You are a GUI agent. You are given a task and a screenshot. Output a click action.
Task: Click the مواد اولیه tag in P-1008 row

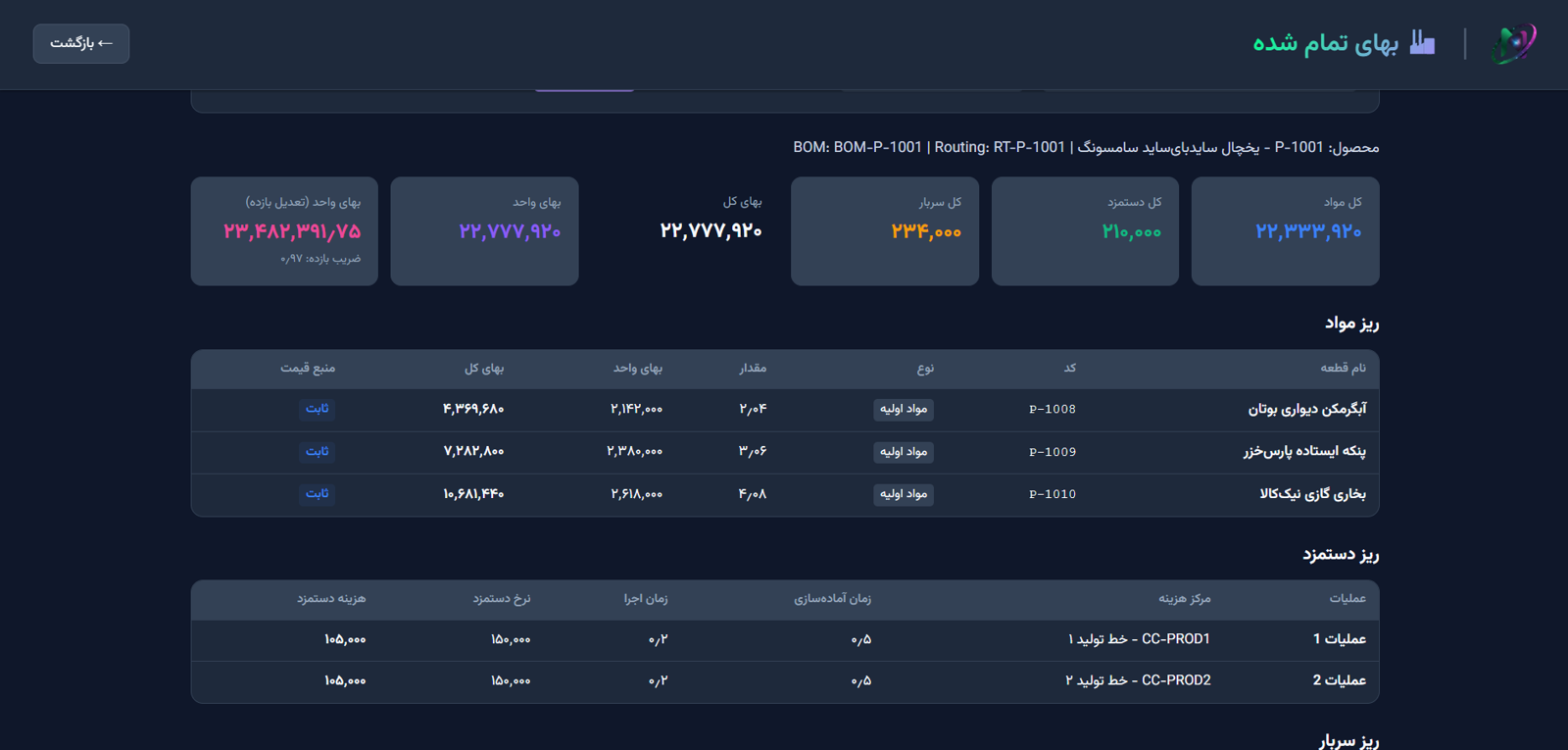click(x=904, y=410)
